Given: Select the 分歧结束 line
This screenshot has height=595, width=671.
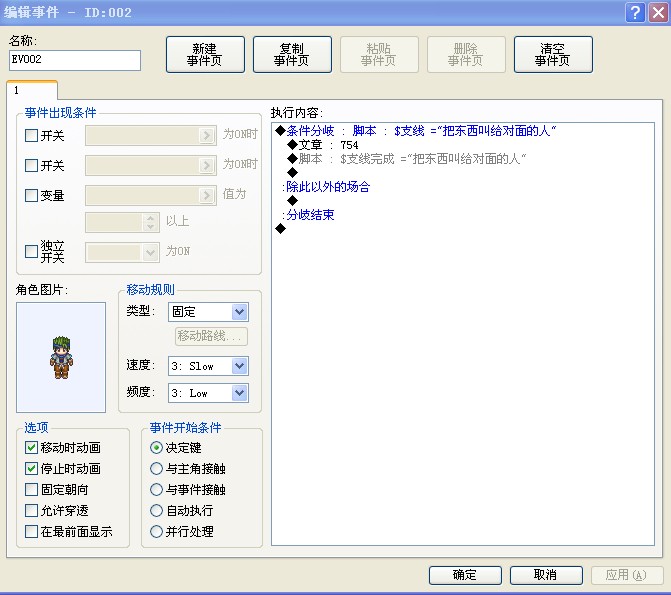Looking at the screenshot, I should click(x=308, y=215).
